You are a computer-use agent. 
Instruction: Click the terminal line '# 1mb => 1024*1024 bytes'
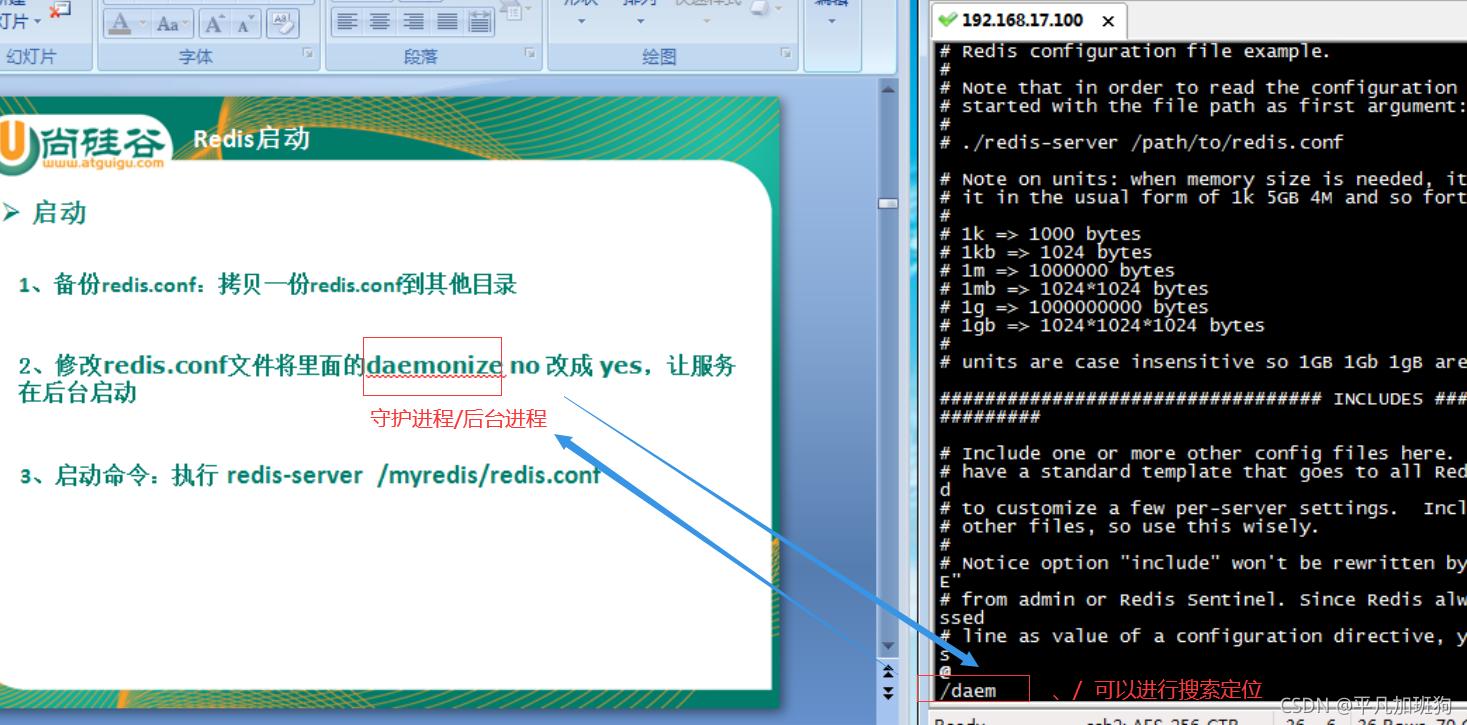(x=1074, y=289)
